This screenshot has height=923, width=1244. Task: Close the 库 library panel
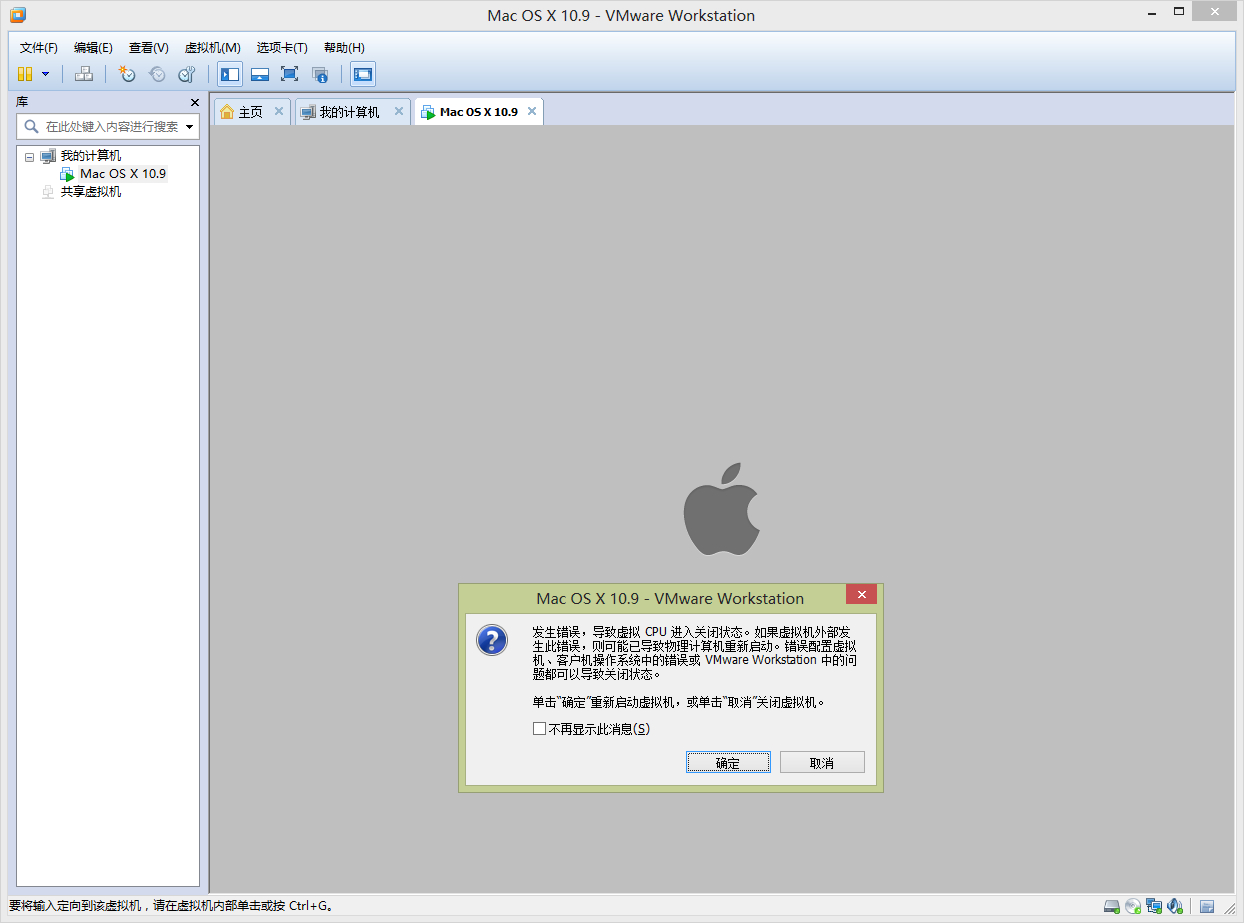pyautogui.click(x=195, y=102)
